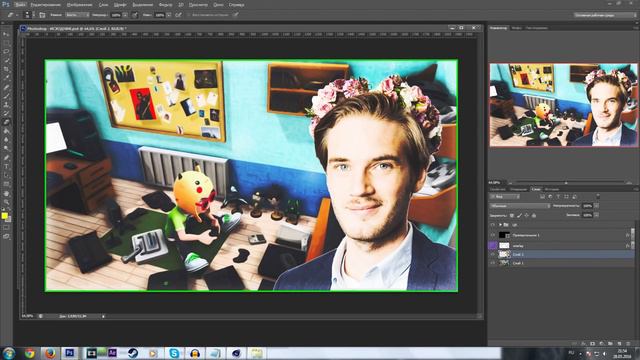The width and height of the screenshot is (640, 360).
Task: Click the background color swatch
Action: coord(9,220)
